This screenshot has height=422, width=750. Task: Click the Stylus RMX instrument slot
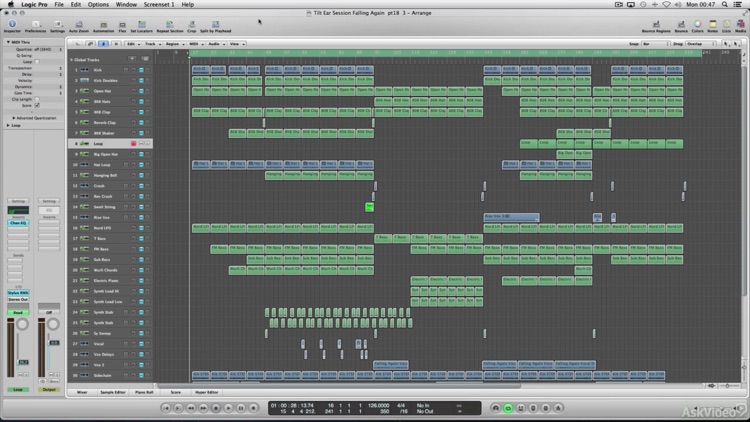18,292
